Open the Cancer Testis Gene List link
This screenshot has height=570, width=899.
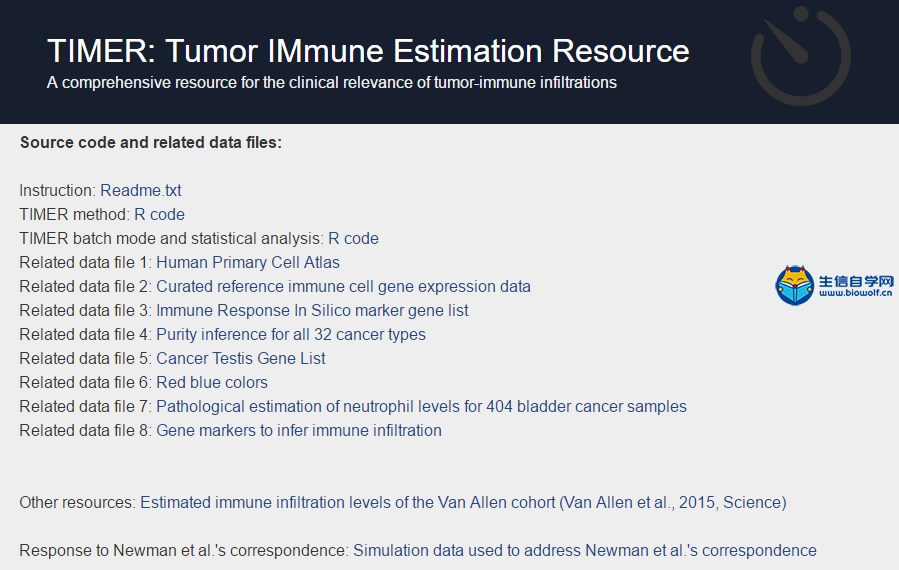tap(241, 358)
